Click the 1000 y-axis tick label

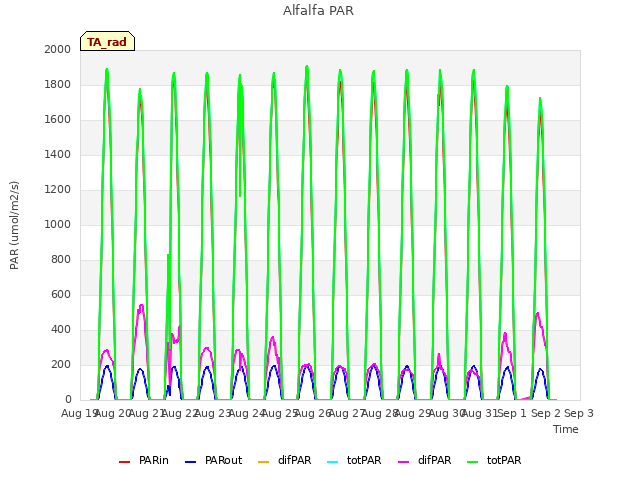[58, 224]
